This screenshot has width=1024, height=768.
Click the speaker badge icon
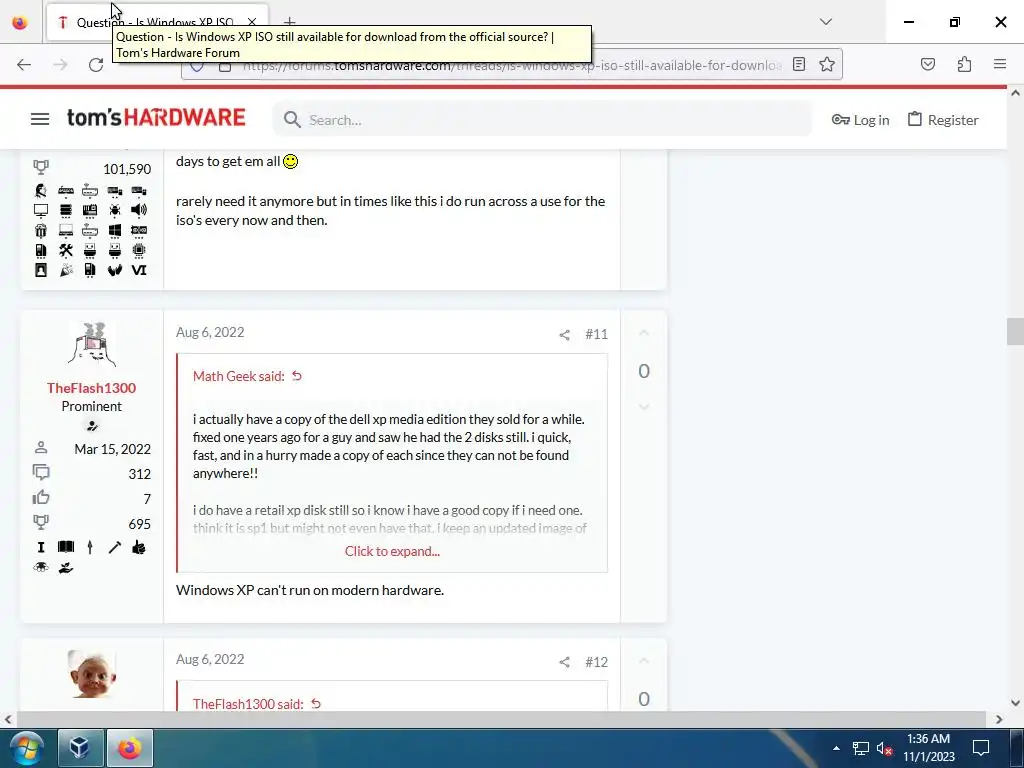click(138, 210)
